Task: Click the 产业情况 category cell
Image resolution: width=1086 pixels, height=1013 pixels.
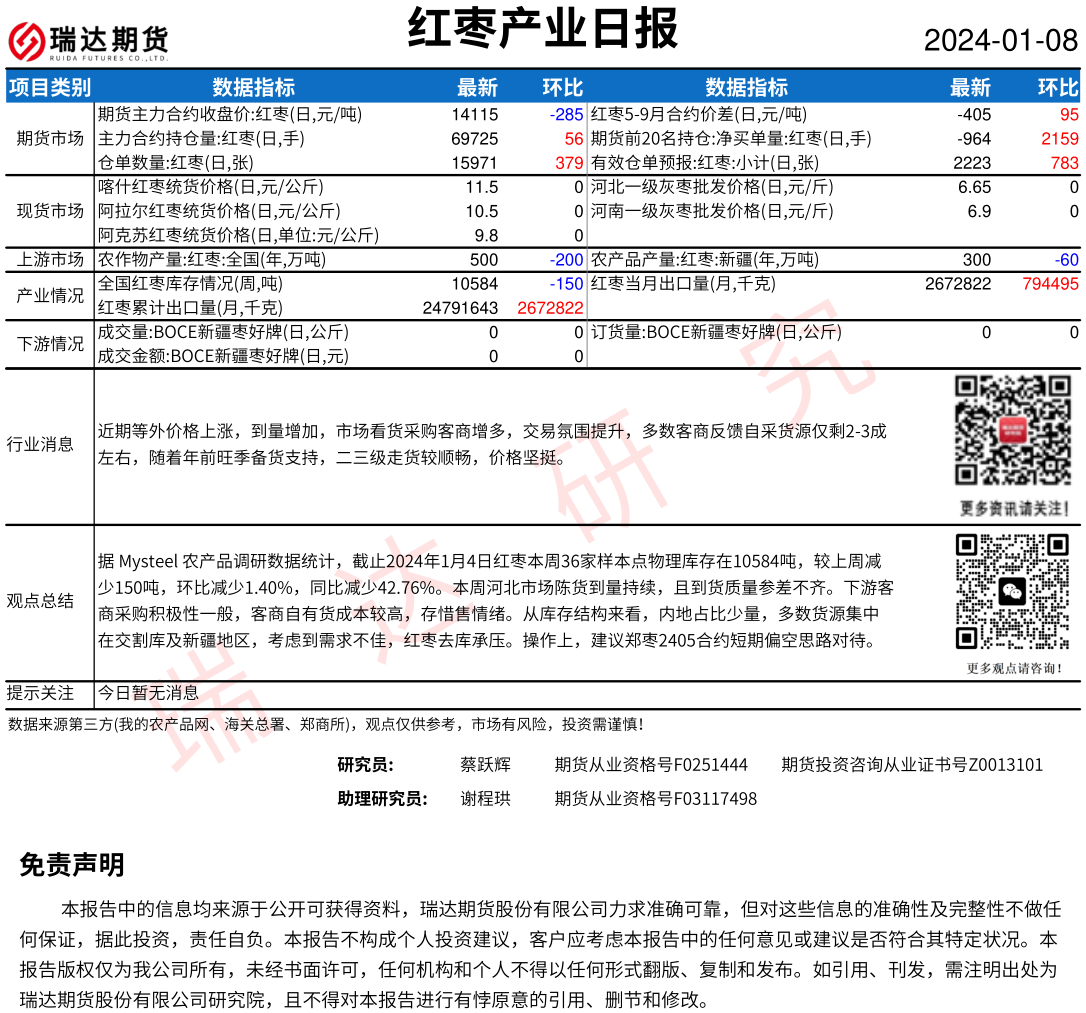Action: [49, 296]
